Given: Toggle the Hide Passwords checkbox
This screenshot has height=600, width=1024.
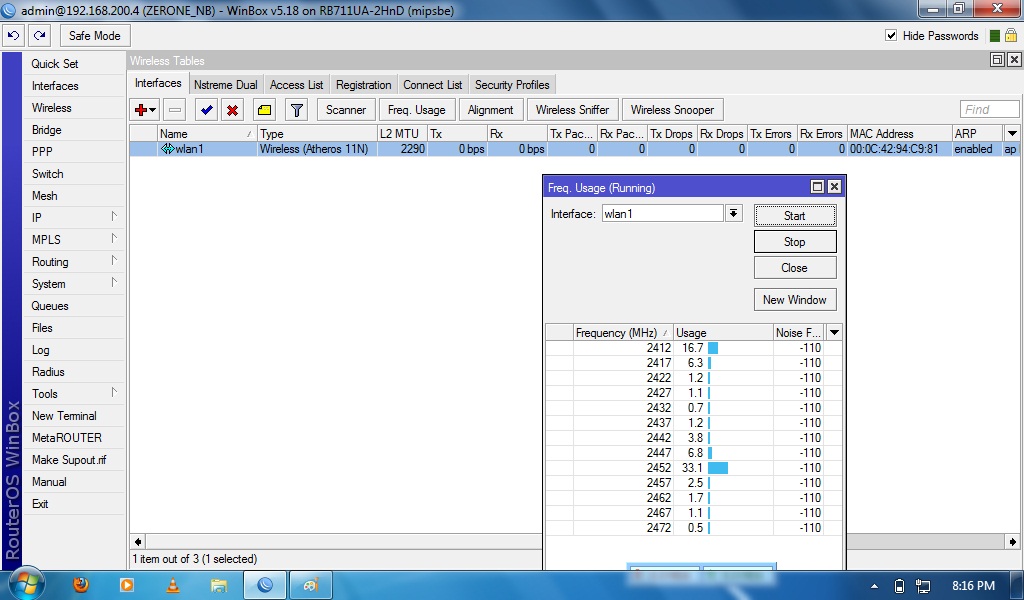Looking at the screenshot, I should (891, 35).
